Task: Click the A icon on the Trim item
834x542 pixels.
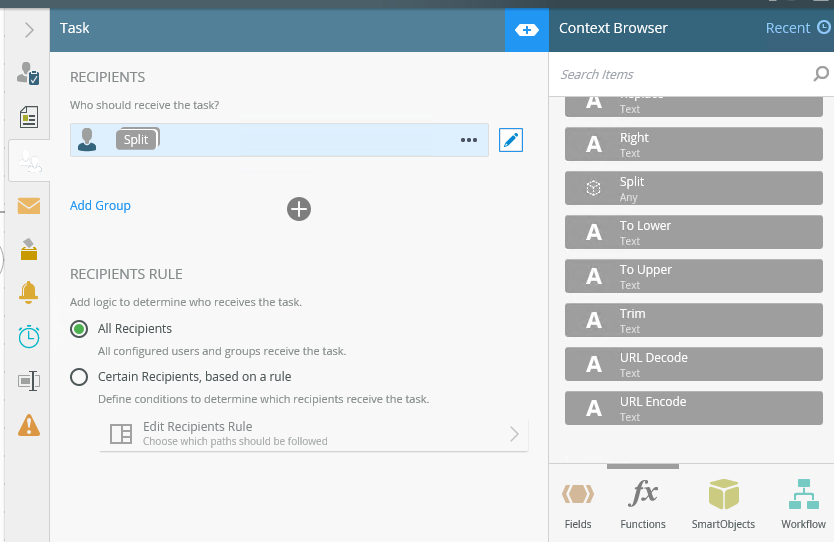Action: tap(594, 321)
